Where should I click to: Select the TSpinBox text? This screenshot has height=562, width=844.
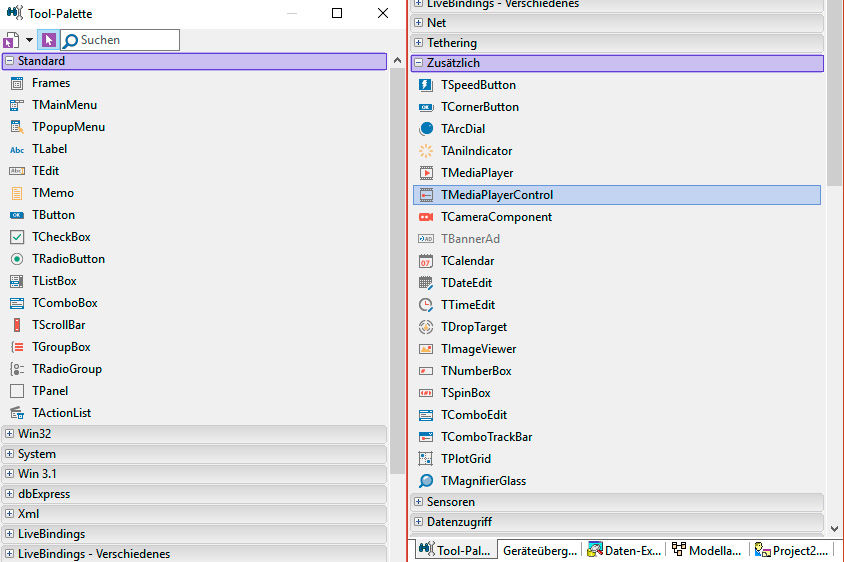[466, 393]
